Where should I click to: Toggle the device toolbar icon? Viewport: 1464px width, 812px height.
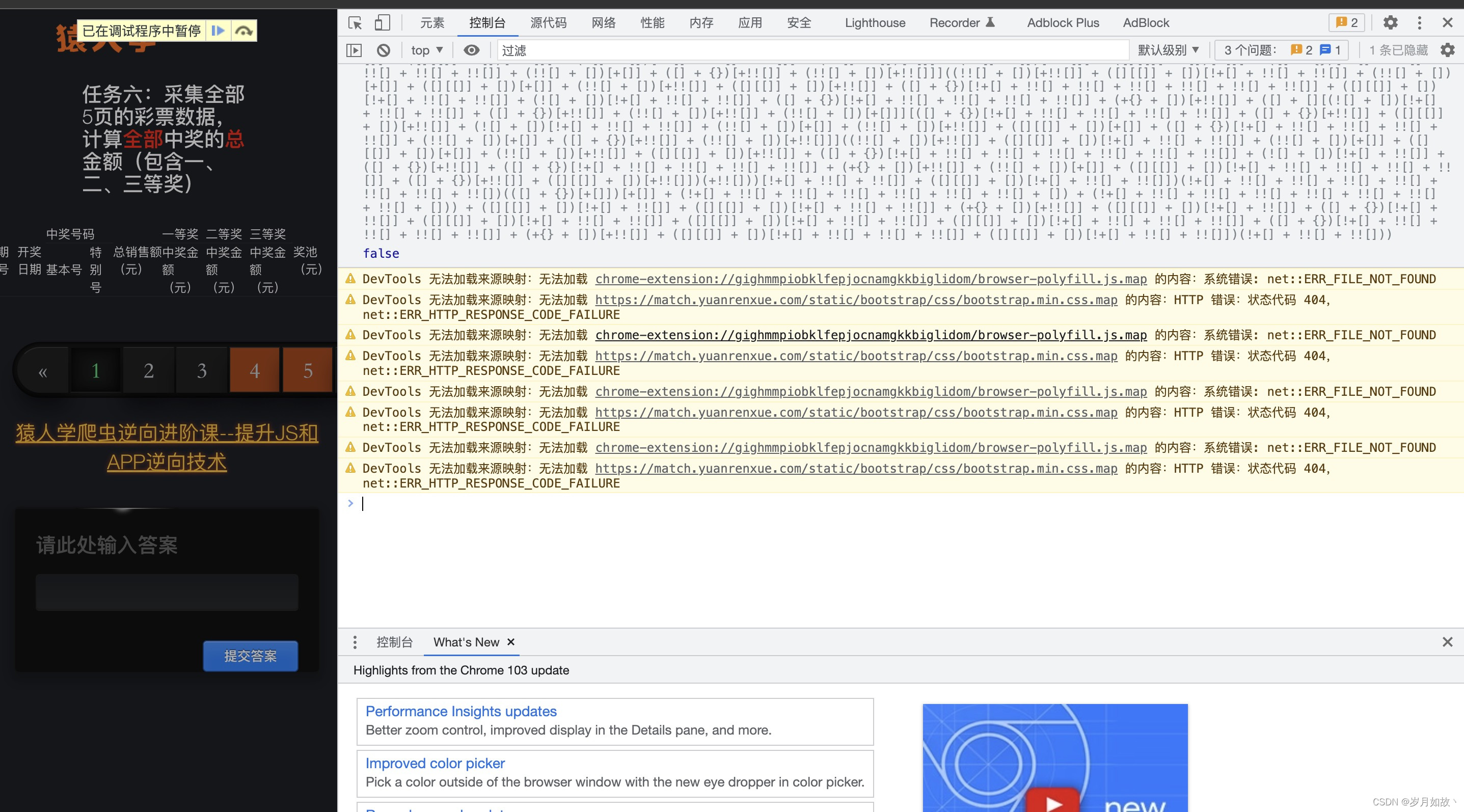(382, 23)
